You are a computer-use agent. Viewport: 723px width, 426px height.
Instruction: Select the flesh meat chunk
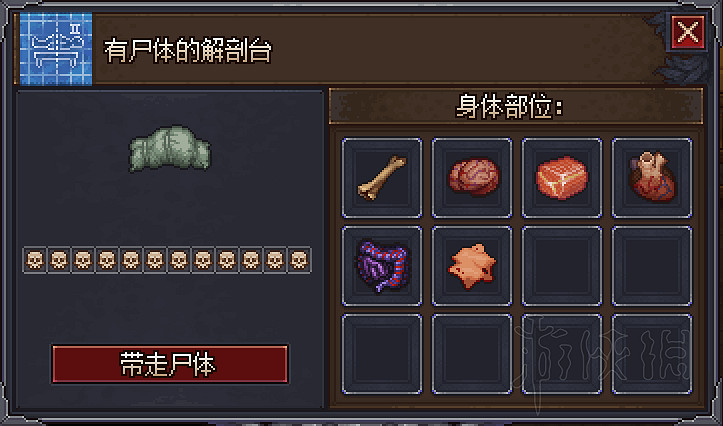pos(562,178)
